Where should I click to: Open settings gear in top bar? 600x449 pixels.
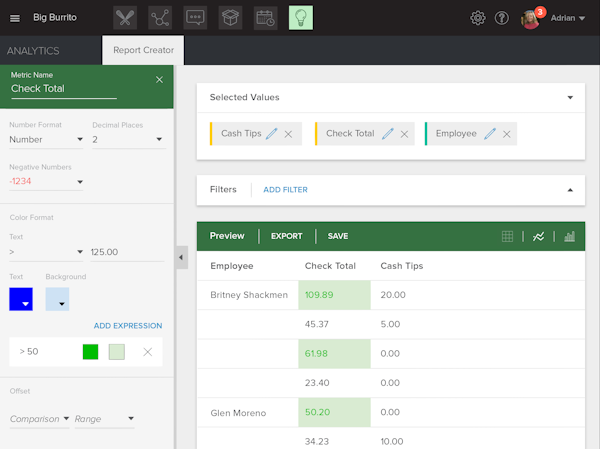478,18
